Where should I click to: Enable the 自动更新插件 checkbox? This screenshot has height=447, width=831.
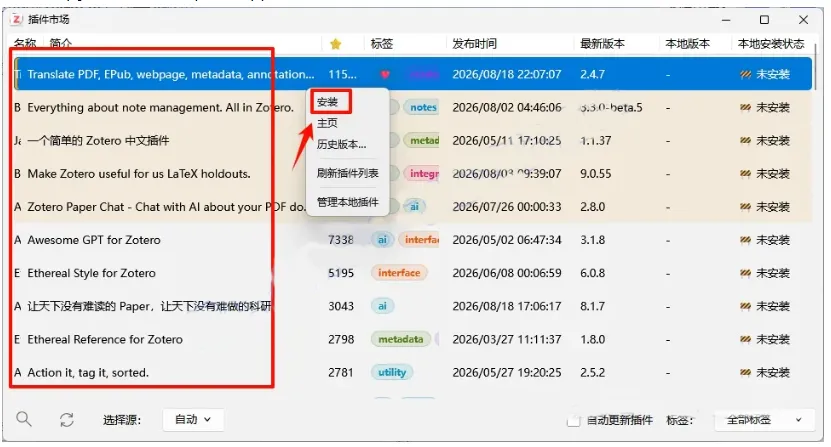[x=573, y=420]
